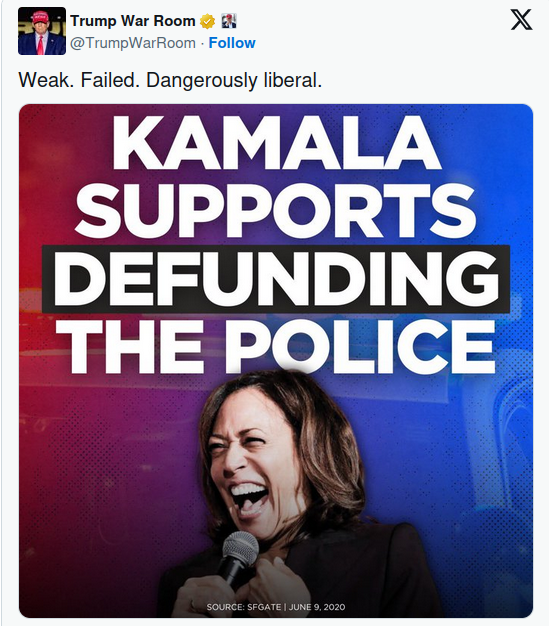Open the X logo link
This screenshot has width=549, height=626.
(521, 20)
